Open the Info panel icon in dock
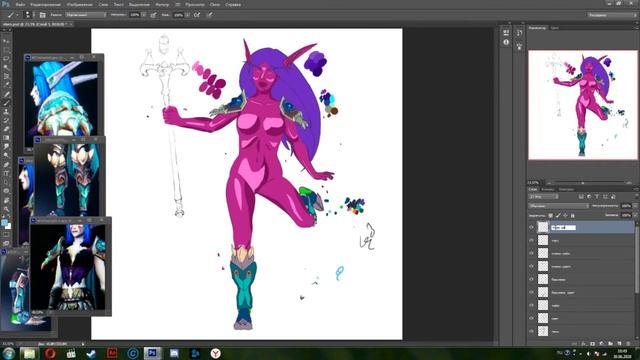The width and height of the screenshot is (640, 360). point(506,42)
